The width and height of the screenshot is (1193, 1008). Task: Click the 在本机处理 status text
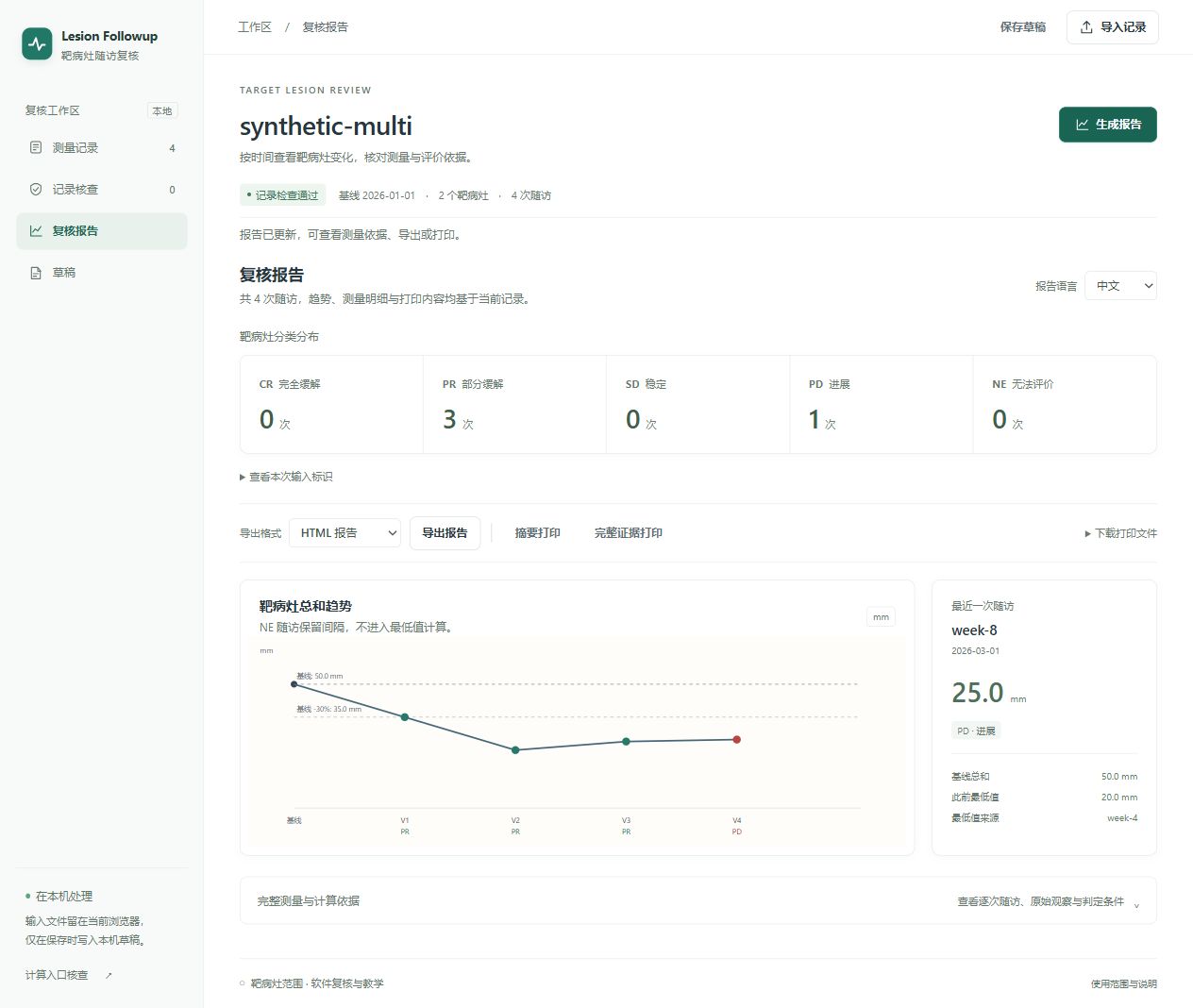(64, 897)
